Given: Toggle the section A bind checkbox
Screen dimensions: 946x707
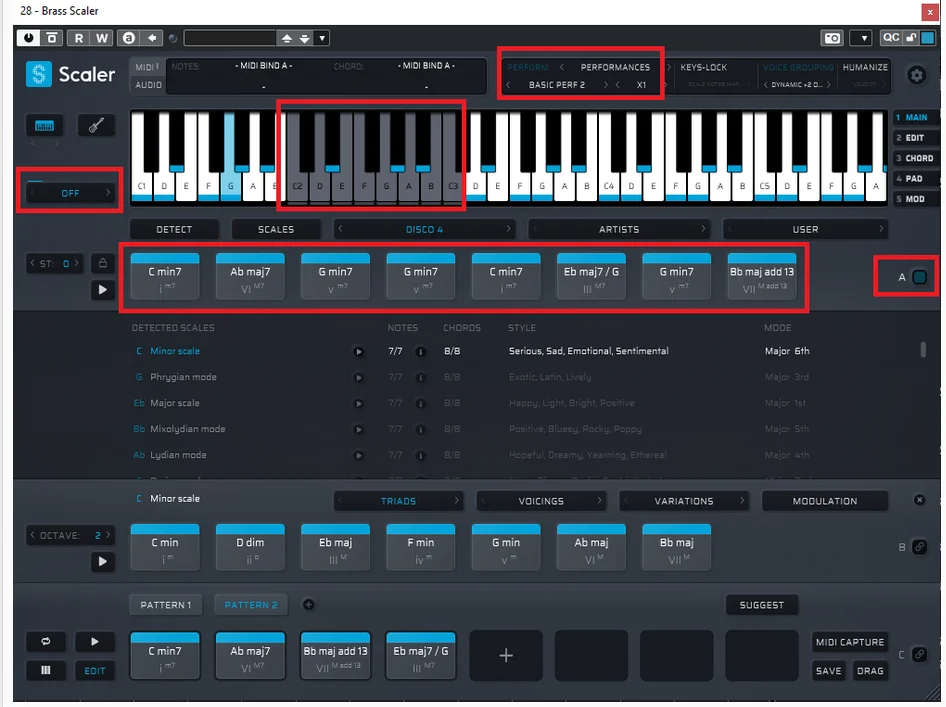Looking at the screenshot, I should 919,277.
